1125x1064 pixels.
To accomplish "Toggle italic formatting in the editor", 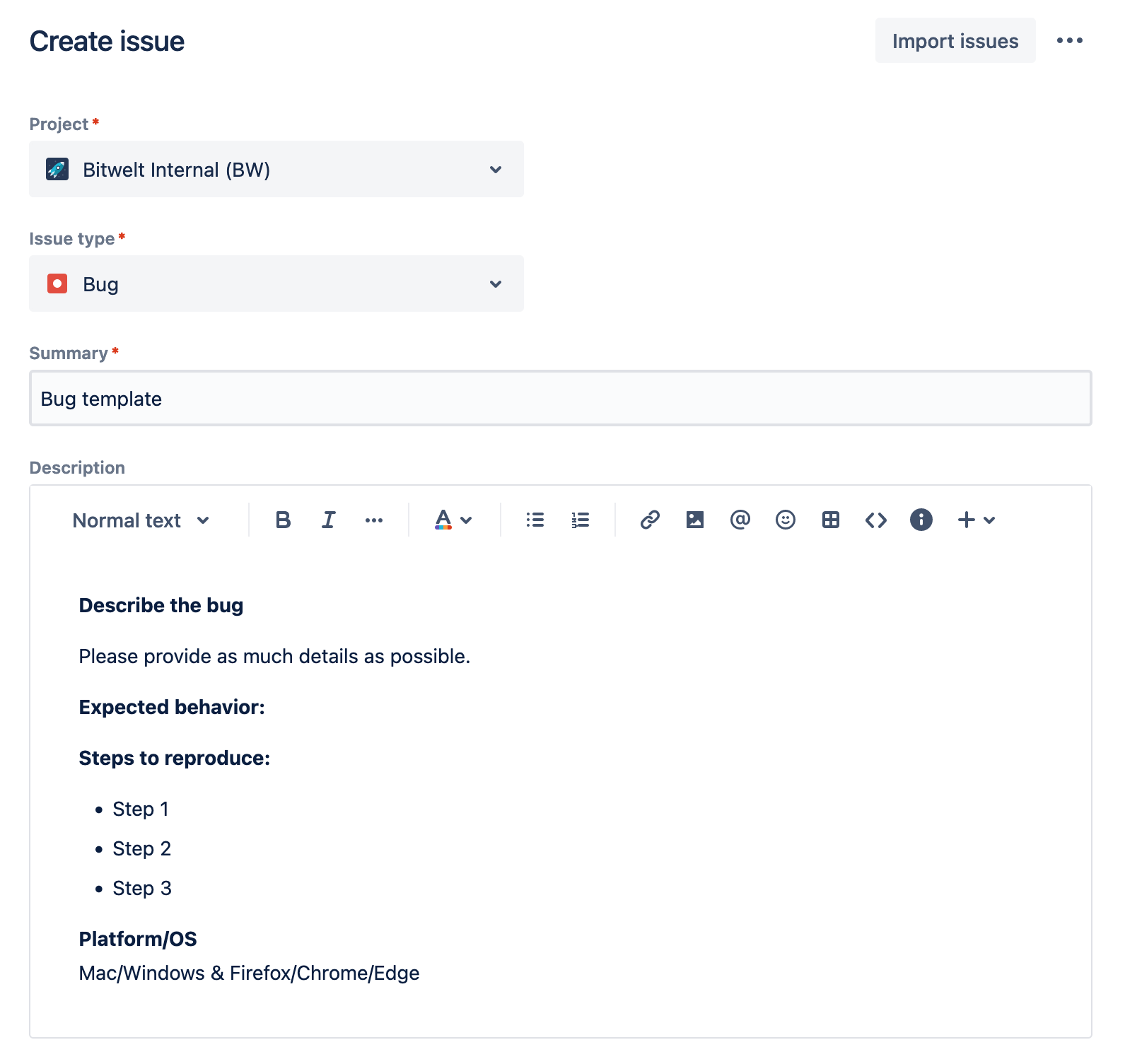I will pyautogui.click(x=328, y=520).
